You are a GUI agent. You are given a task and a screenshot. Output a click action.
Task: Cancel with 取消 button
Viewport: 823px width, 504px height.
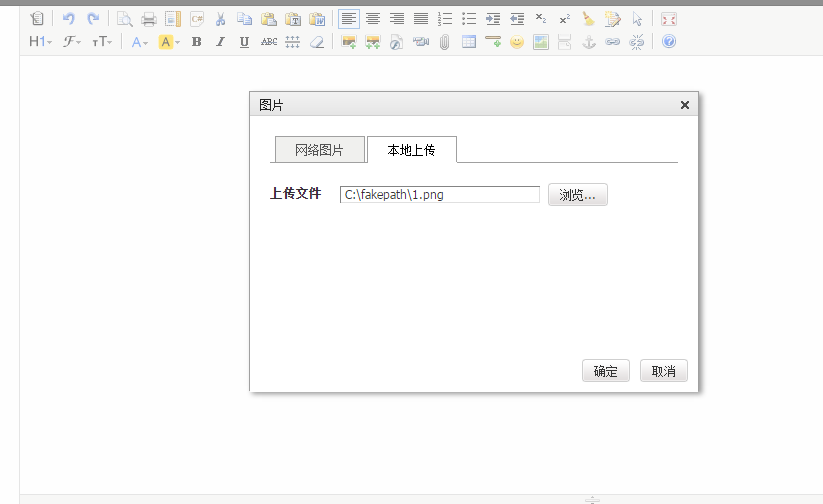[x=663, y=371]
